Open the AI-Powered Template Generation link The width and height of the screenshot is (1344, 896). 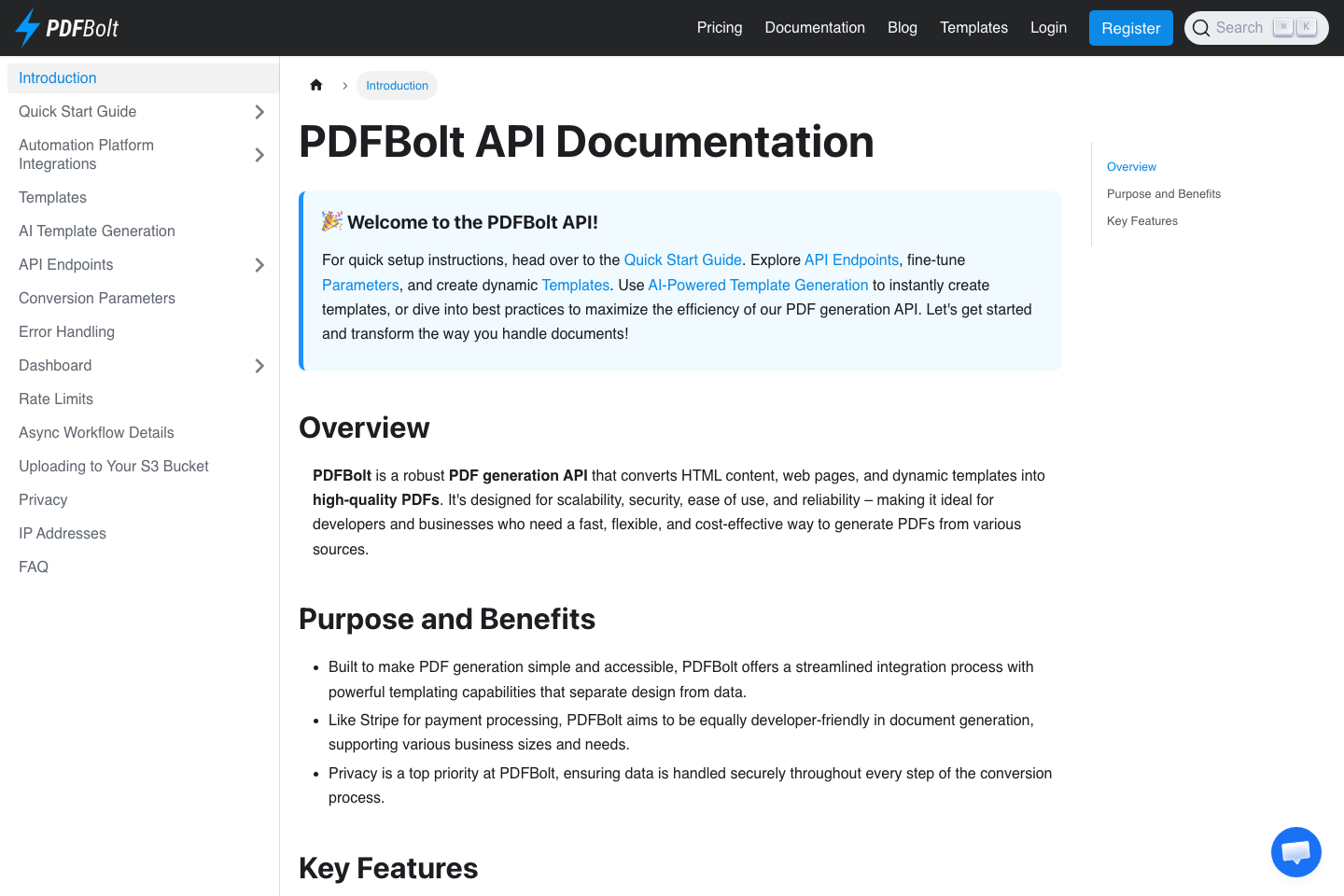(x=758, y=285)
